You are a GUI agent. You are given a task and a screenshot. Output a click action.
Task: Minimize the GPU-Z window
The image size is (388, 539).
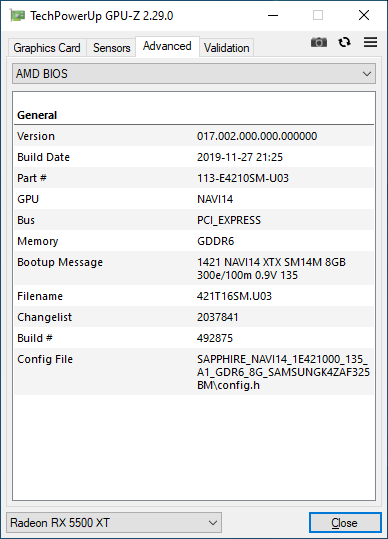tap(273, 15)
